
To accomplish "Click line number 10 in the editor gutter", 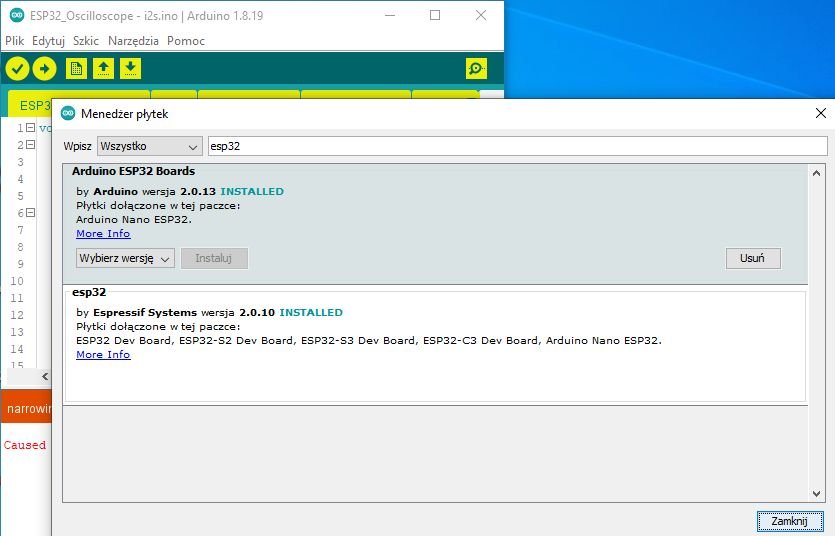I will click(17, 281).
